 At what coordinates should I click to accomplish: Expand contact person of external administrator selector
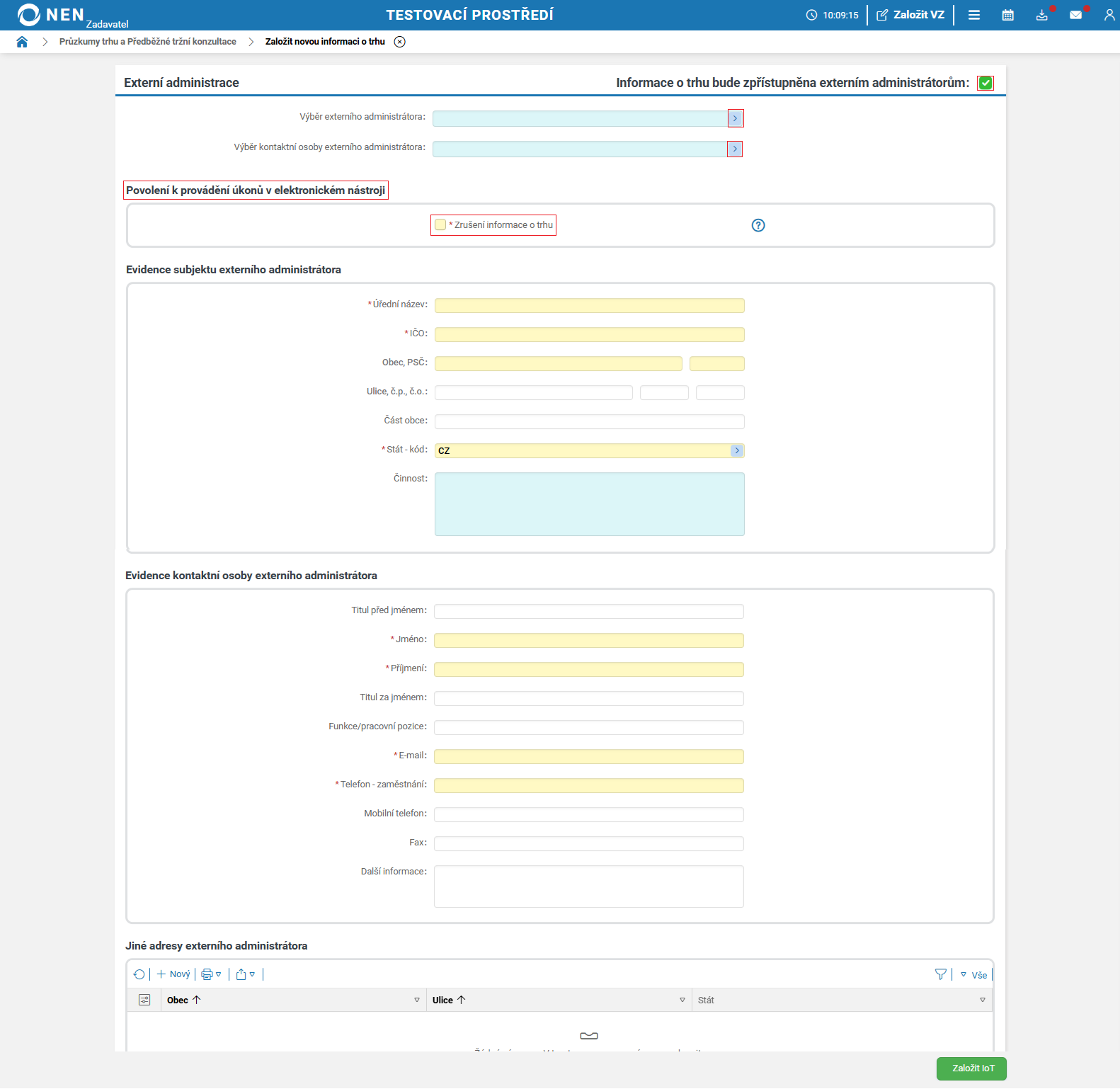click(735, 149)
